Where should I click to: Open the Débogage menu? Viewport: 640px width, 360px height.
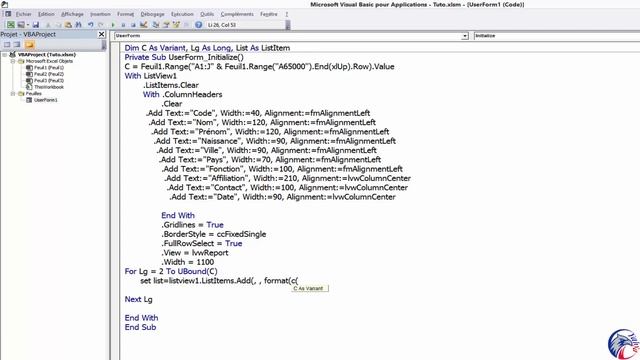click(x=152, y=14)
